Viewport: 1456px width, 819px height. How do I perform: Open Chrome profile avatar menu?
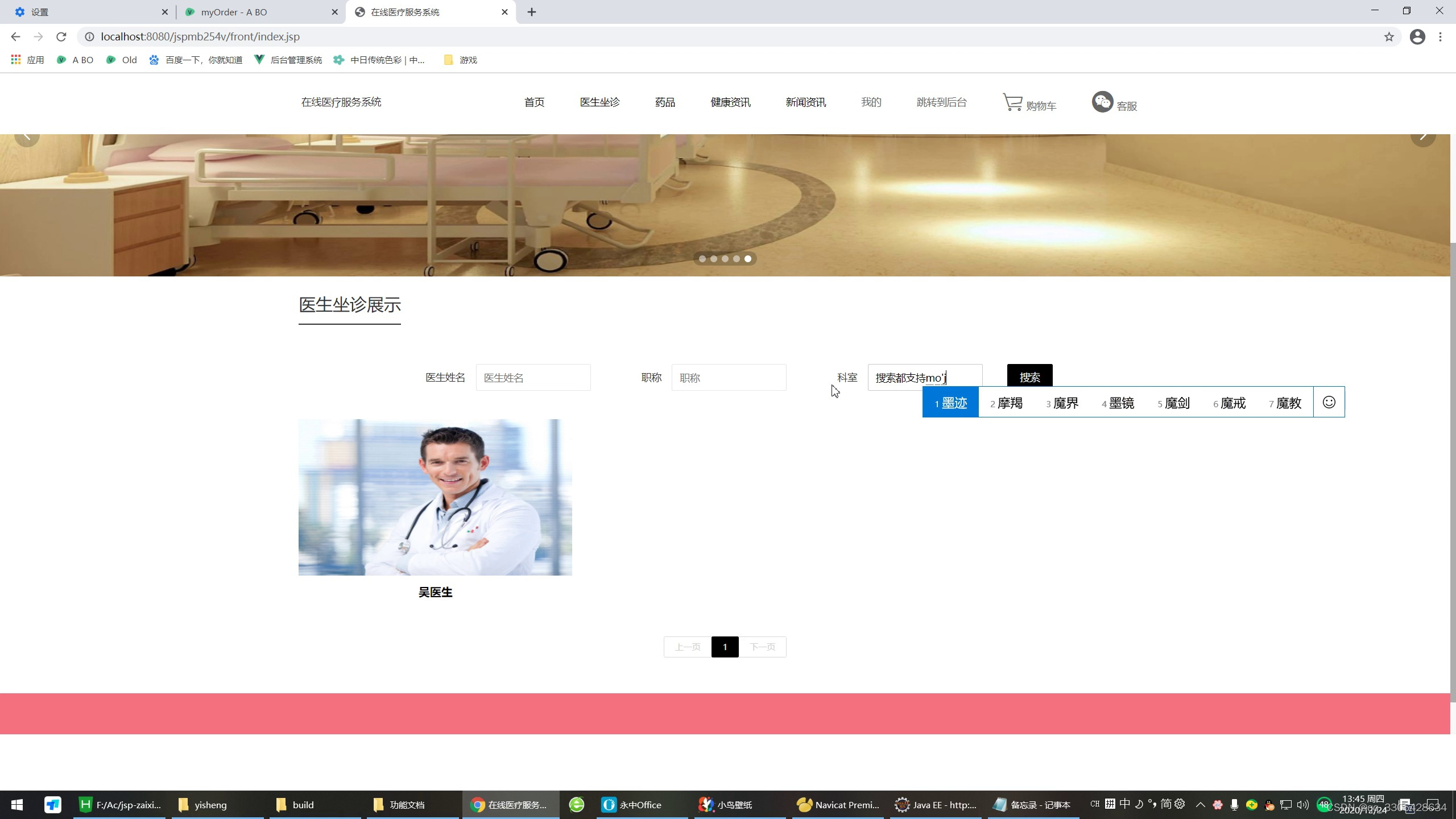click(x=1417, y=37)
